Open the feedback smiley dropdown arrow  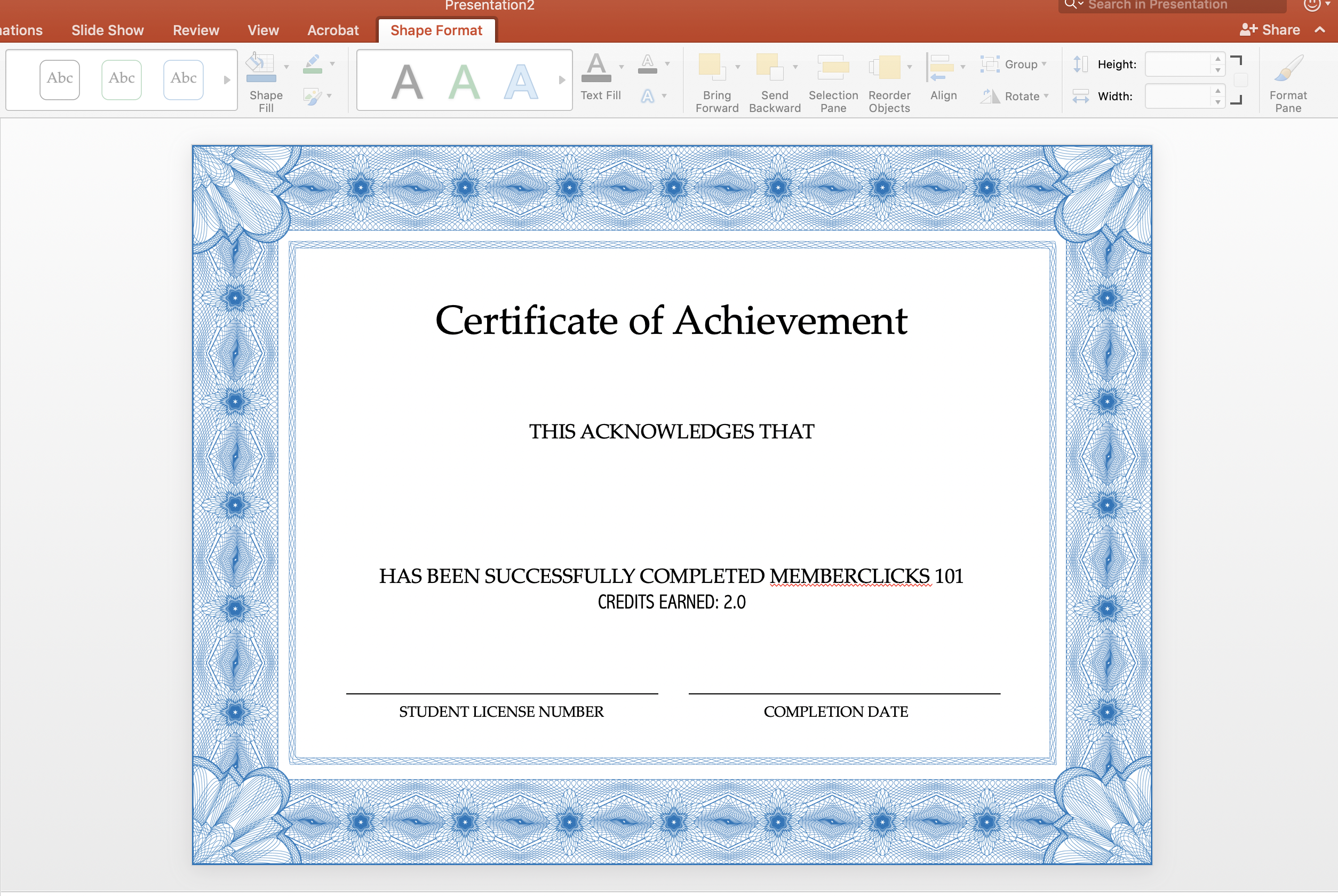point(1327,4)
